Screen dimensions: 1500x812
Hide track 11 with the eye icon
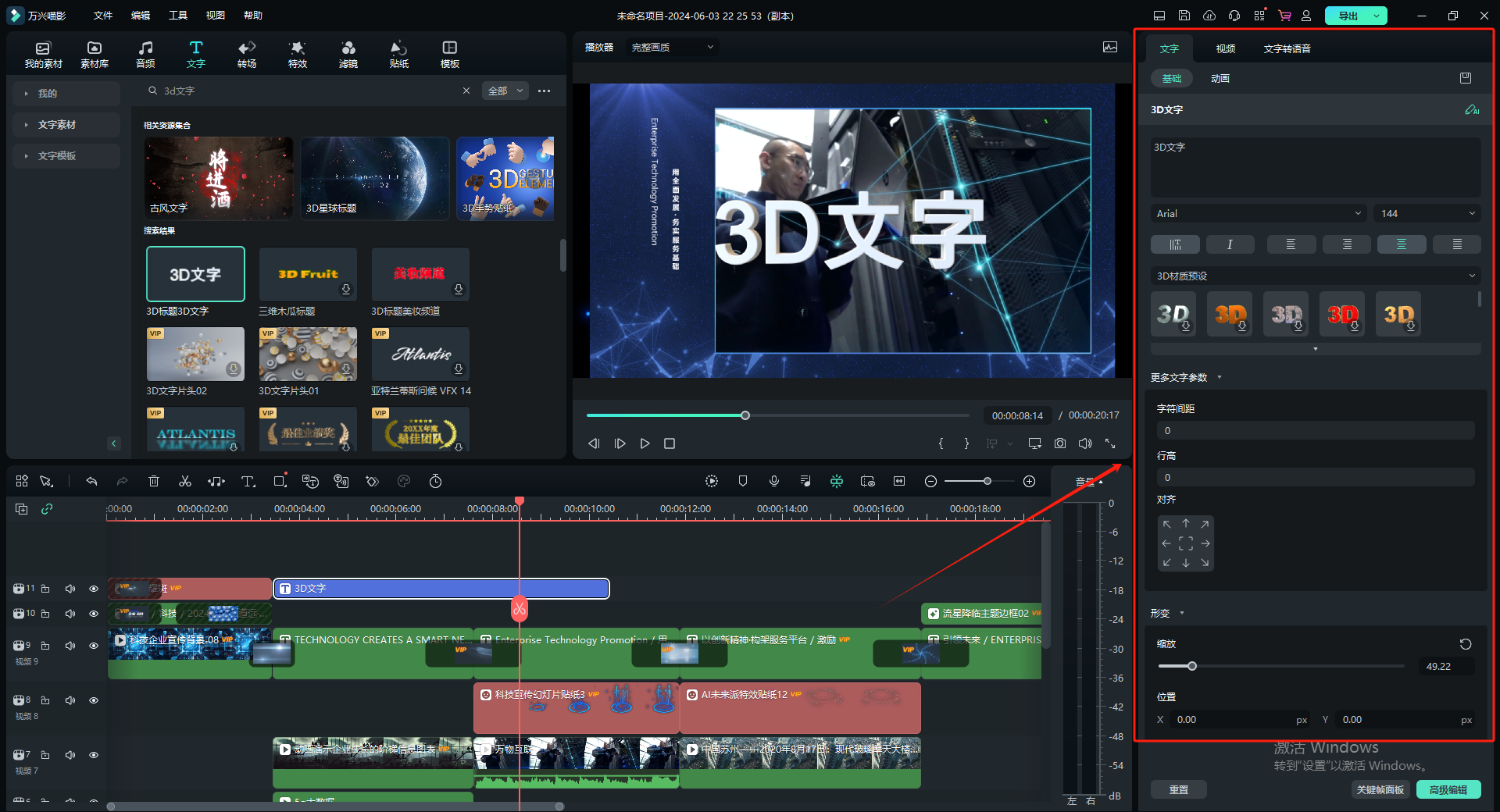94,589
